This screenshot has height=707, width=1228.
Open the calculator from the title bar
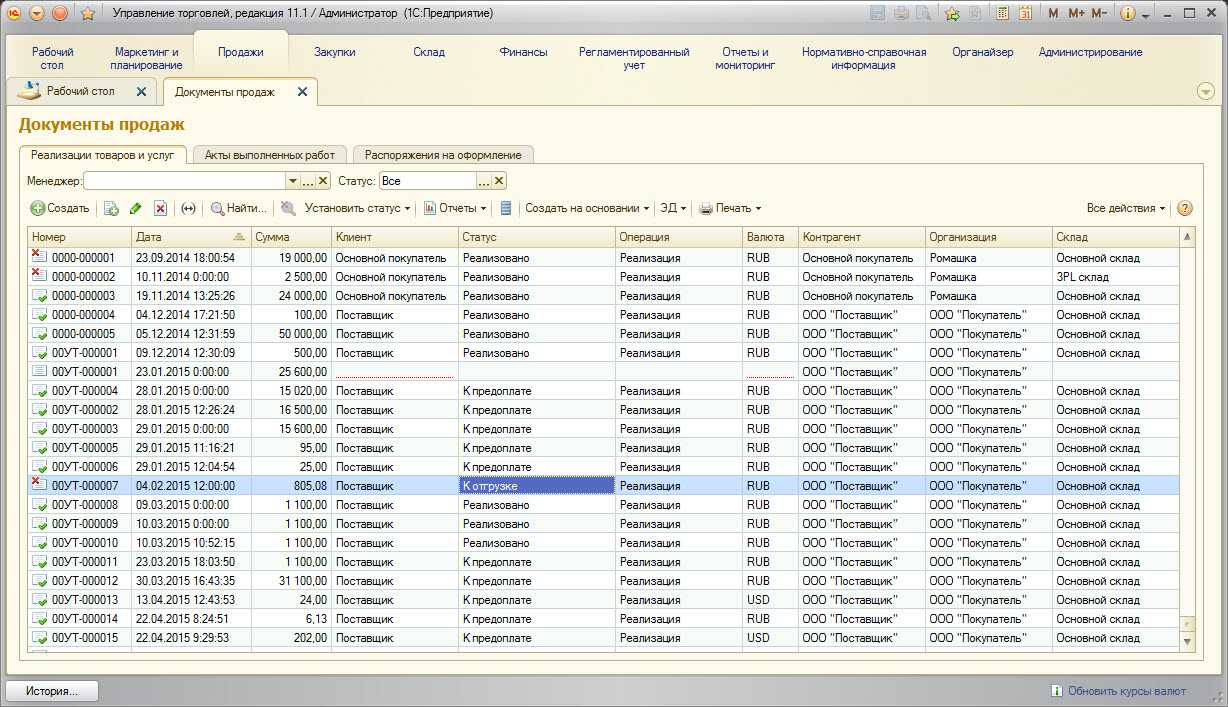1002,14
